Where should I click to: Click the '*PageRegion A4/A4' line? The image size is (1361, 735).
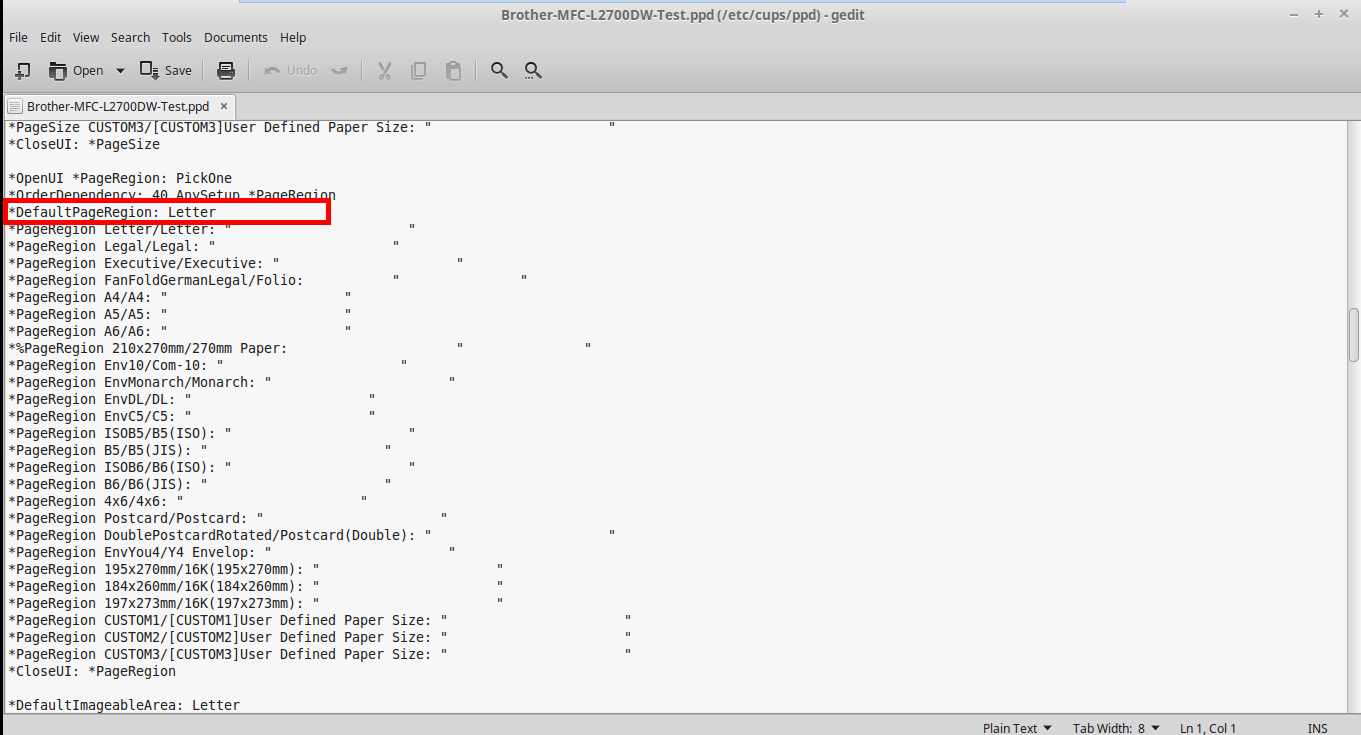[x=180, y=297]
